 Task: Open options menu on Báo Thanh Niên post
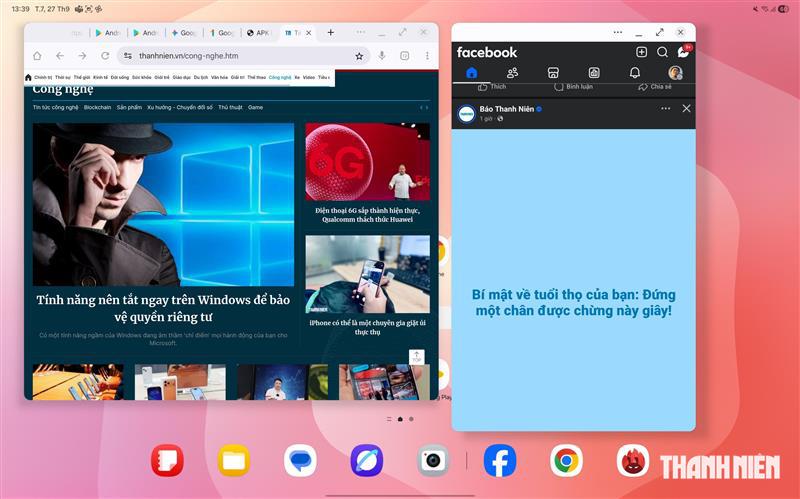tap(665, 108)
